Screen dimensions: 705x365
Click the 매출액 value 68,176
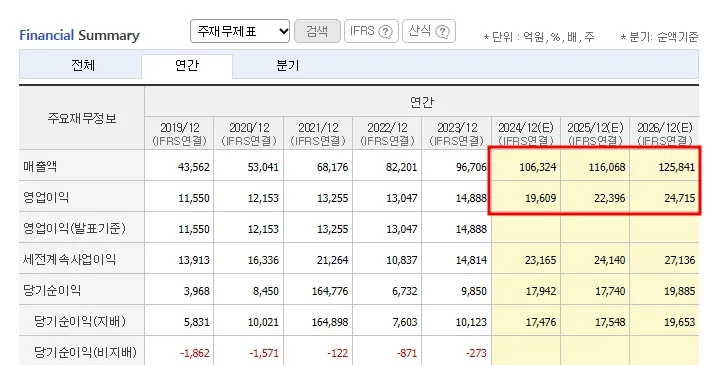click(333, 168)
